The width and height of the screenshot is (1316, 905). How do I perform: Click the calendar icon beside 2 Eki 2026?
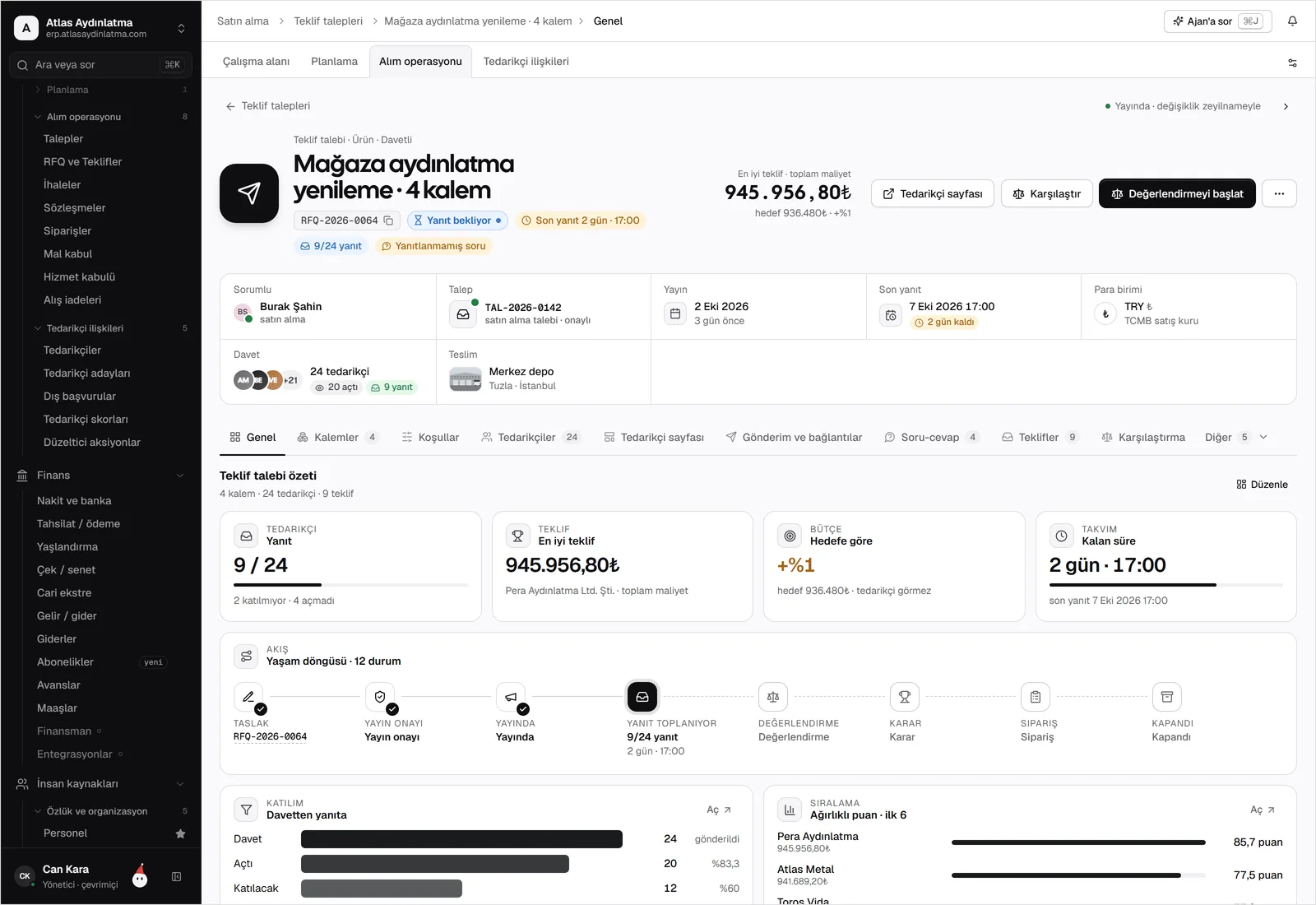(x=675, y=313)
